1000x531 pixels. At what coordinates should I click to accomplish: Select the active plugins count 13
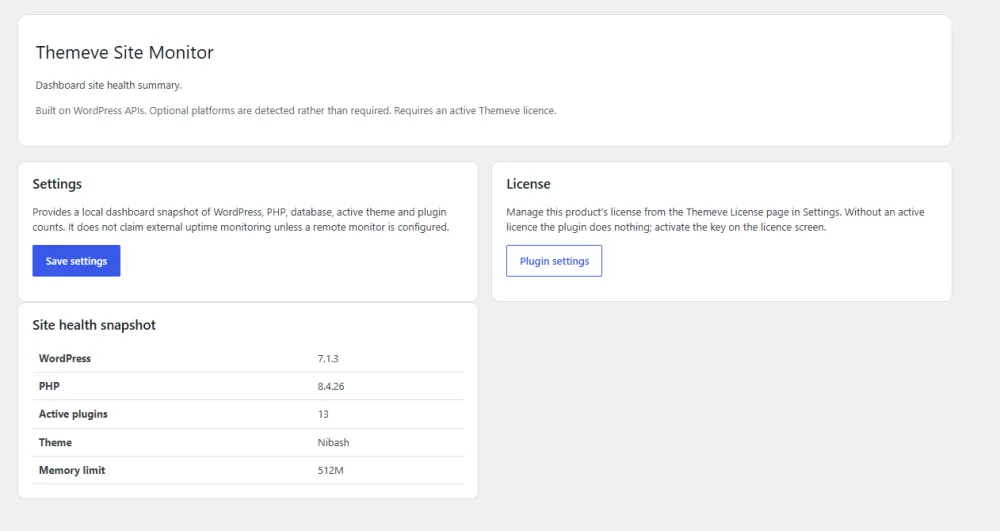(x=323, y=414)
